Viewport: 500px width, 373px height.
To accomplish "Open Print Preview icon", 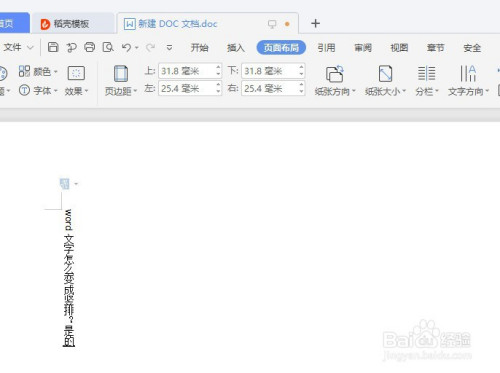I will [x=108, y=47].
